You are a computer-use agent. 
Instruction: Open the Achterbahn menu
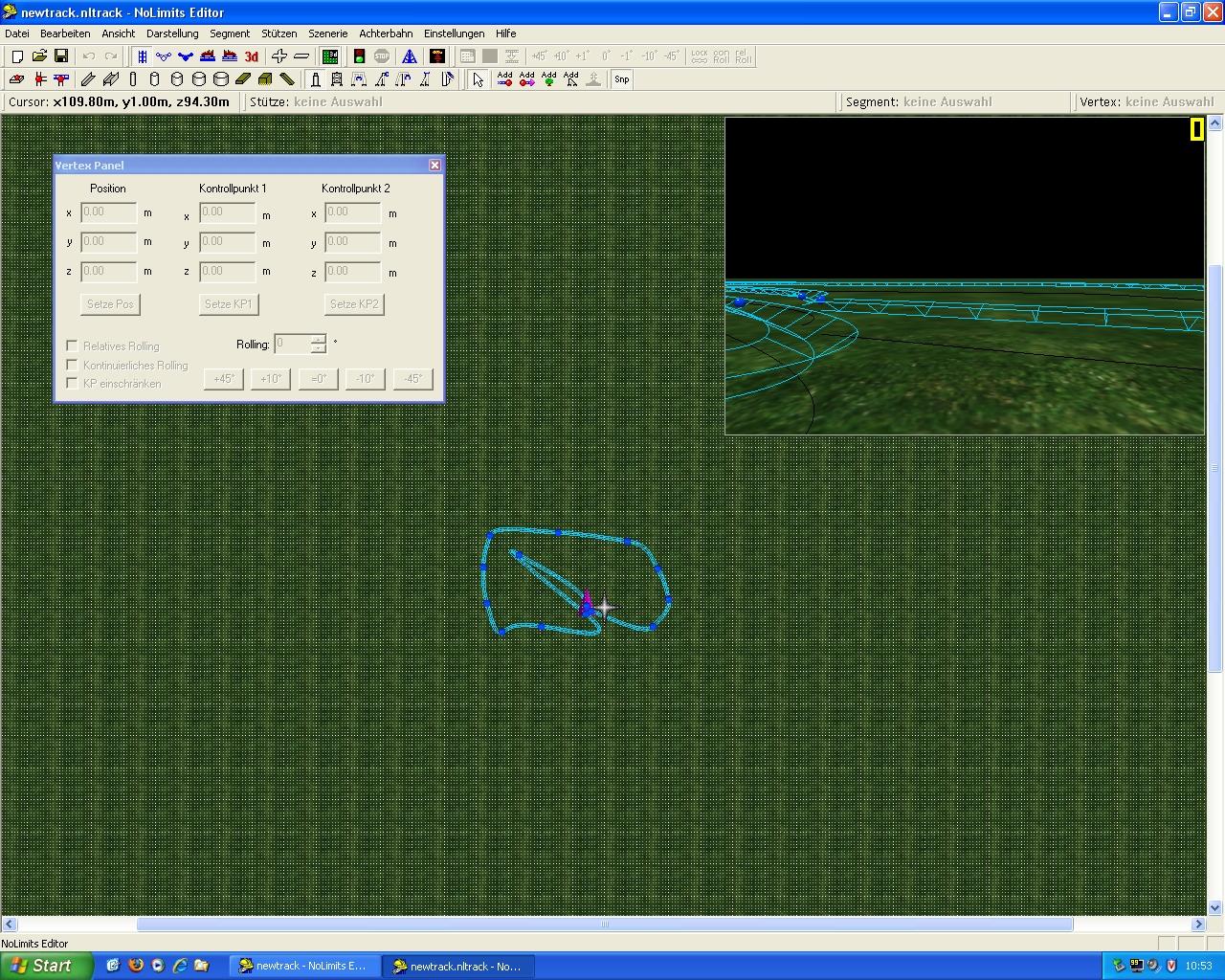(x=386, y=33)
